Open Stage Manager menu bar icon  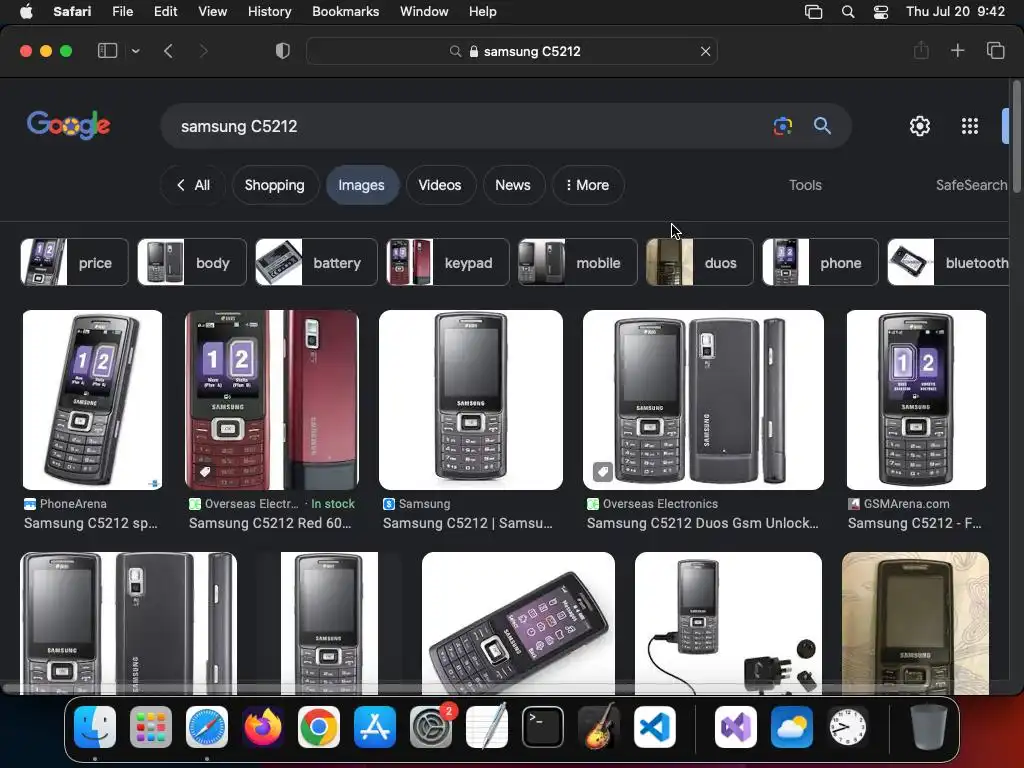[x=813, y=12]
